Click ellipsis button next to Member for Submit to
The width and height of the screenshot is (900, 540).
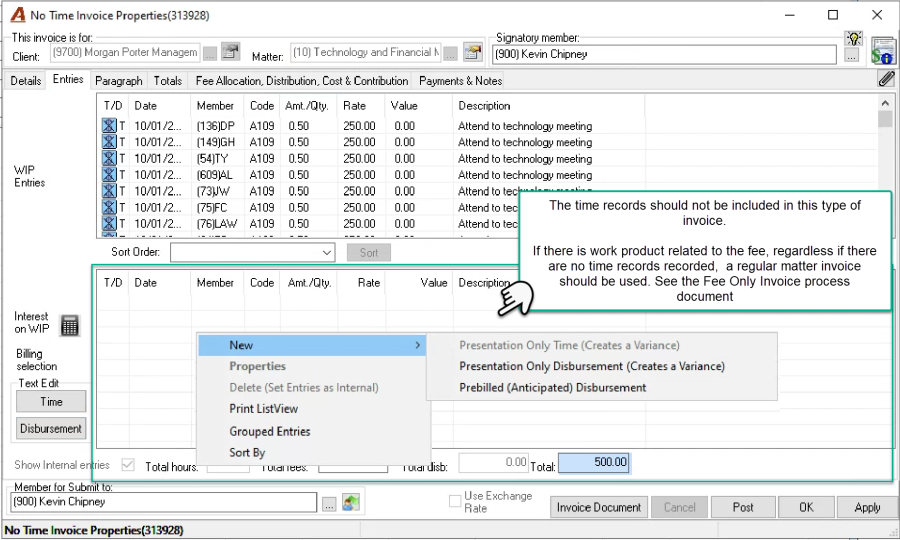tap(329, 504)
